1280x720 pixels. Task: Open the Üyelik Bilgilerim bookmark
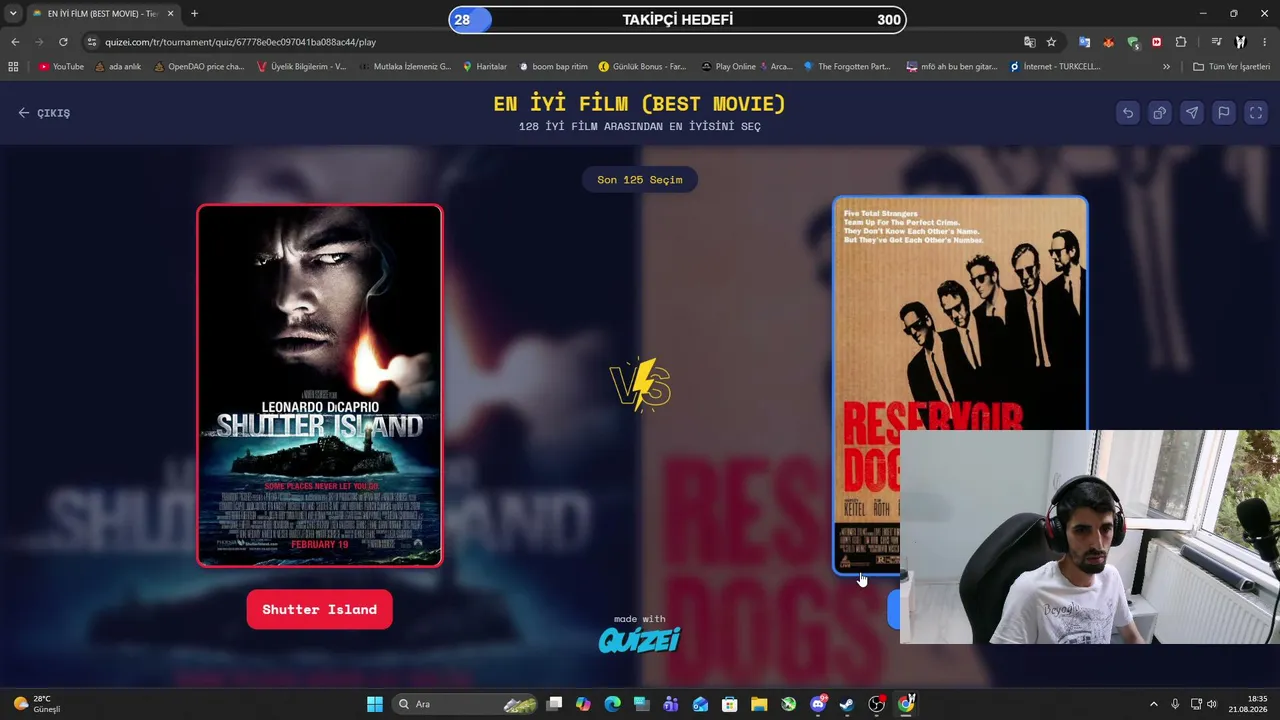tap(301, 67)
